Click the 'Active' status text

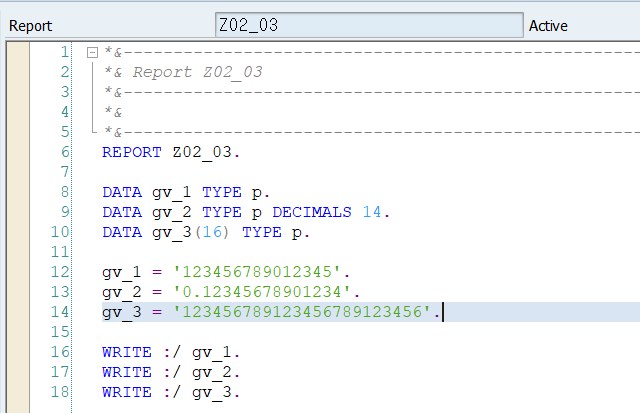548,26
